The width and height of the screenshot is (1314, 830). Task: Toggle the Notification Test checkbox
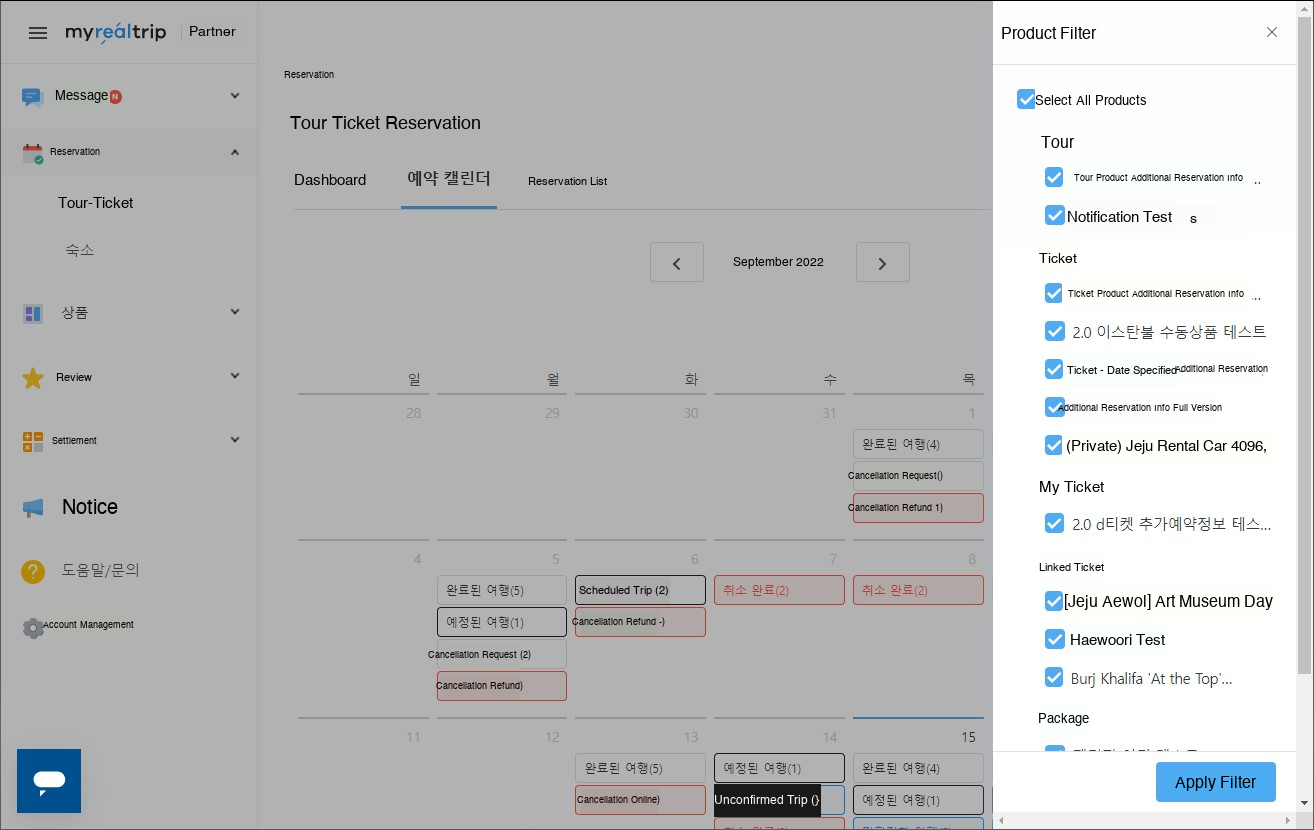coord(1054,216)
